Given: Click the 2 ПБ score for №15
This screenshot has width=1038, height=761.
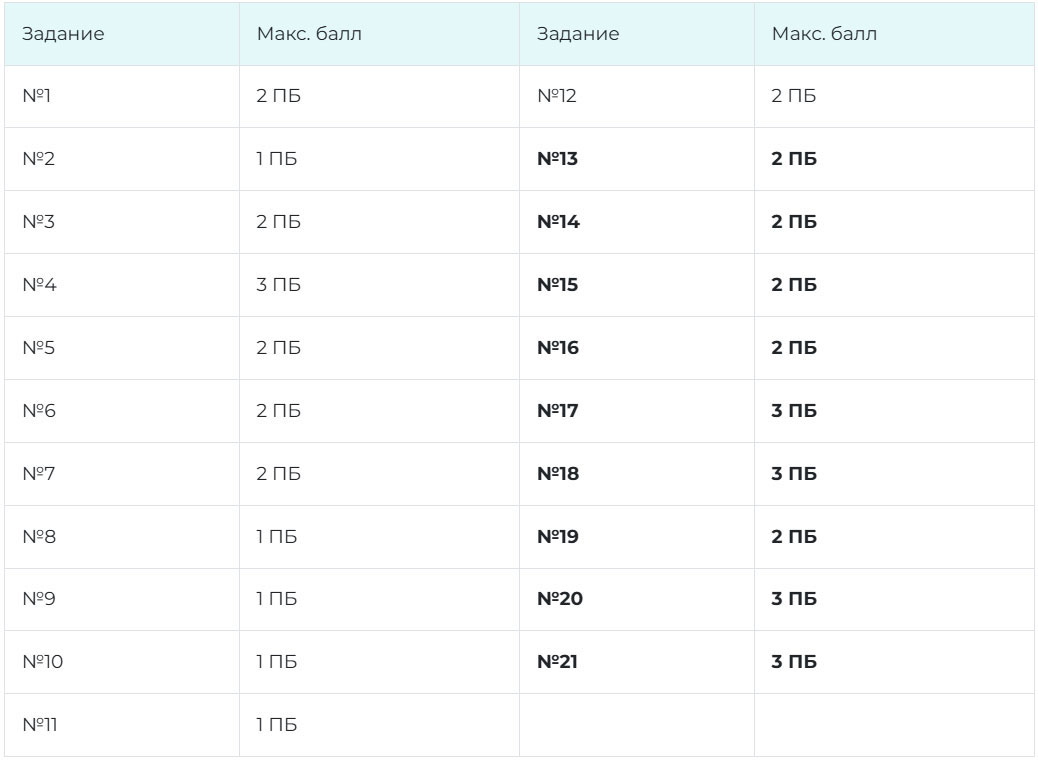Looking at the screenshot, I should point(794,285).
